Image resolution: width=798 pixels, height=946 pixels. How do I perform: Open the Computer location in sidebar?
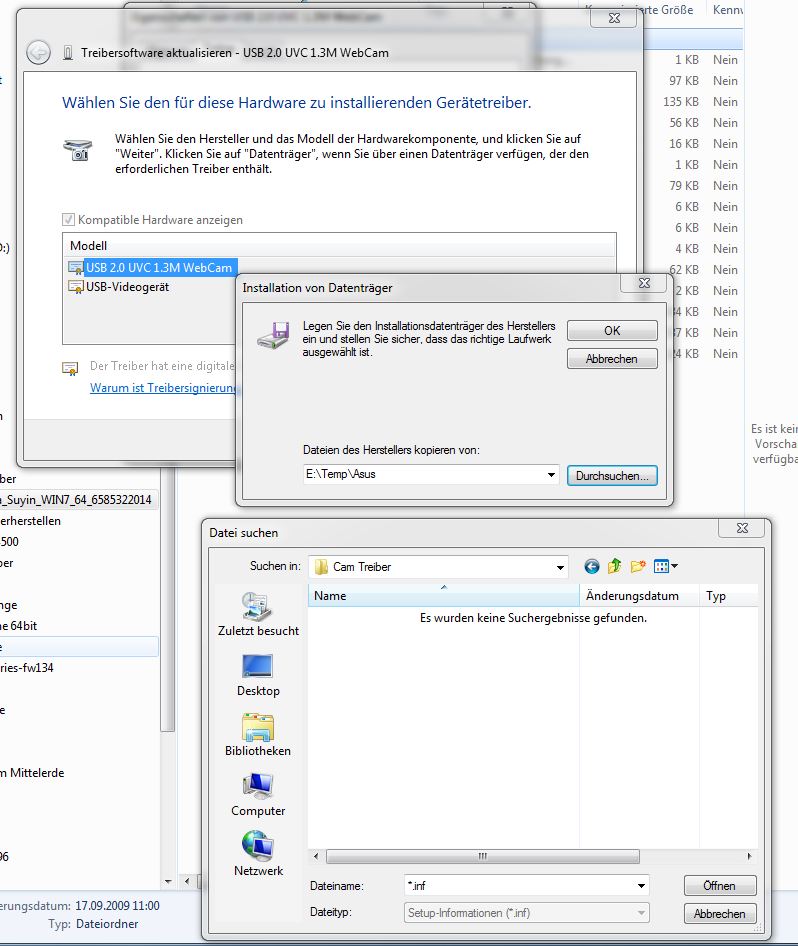(x=258, y=794)
